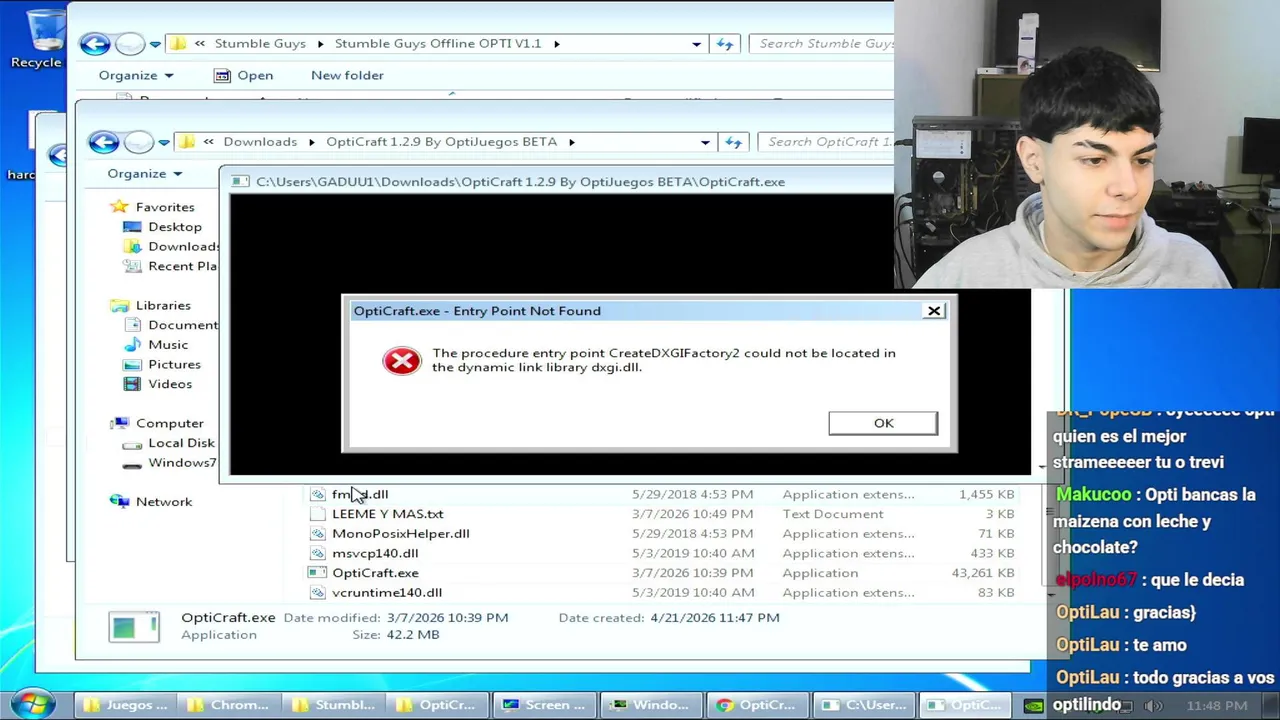The width and height of the screenshot is (1280, 720).
Task: Open address history dropdown in OptiCraft window
Action: point(705,142)
